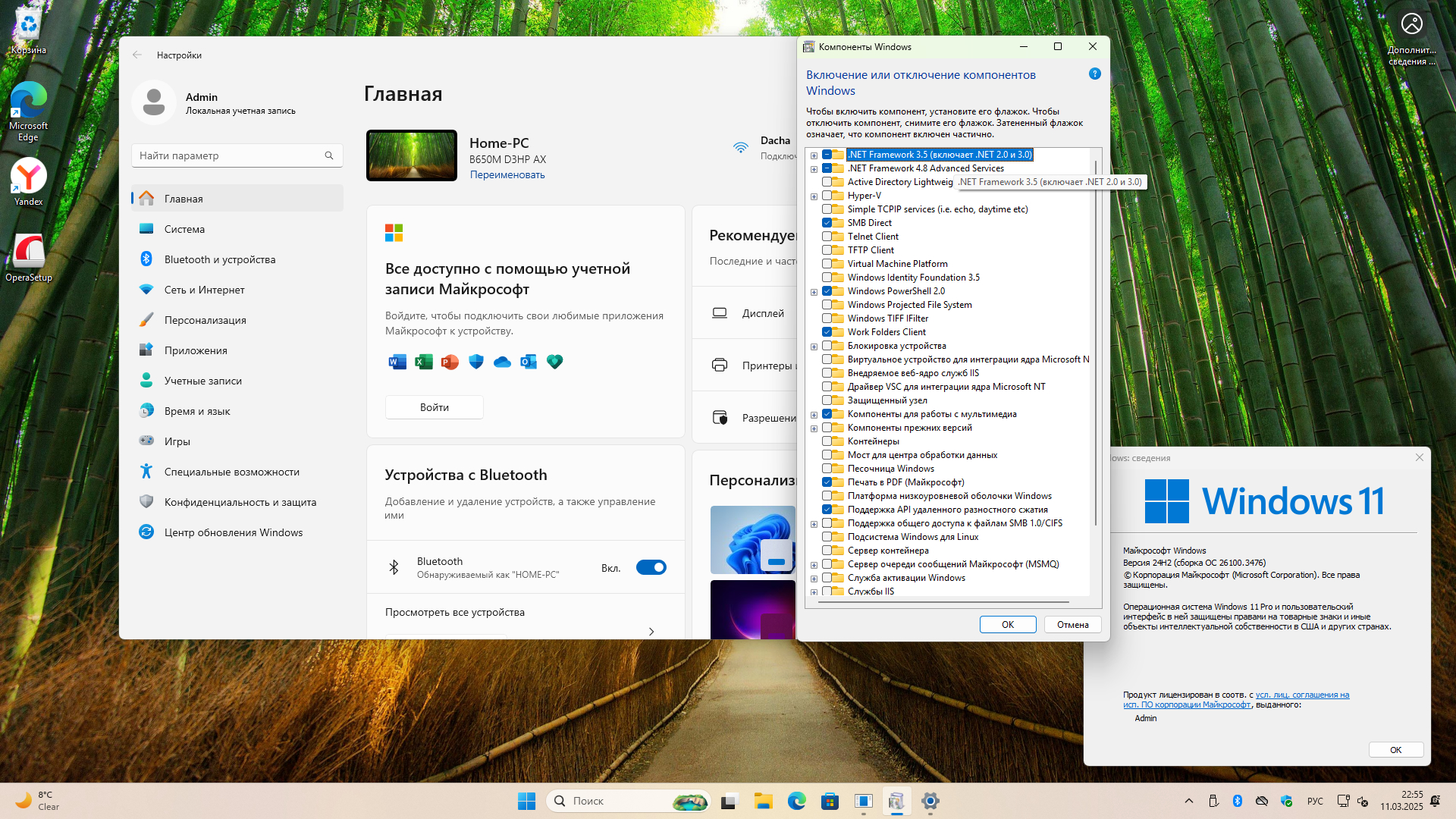Expand the Hyper-V tree node

click(x=814, y=196)
